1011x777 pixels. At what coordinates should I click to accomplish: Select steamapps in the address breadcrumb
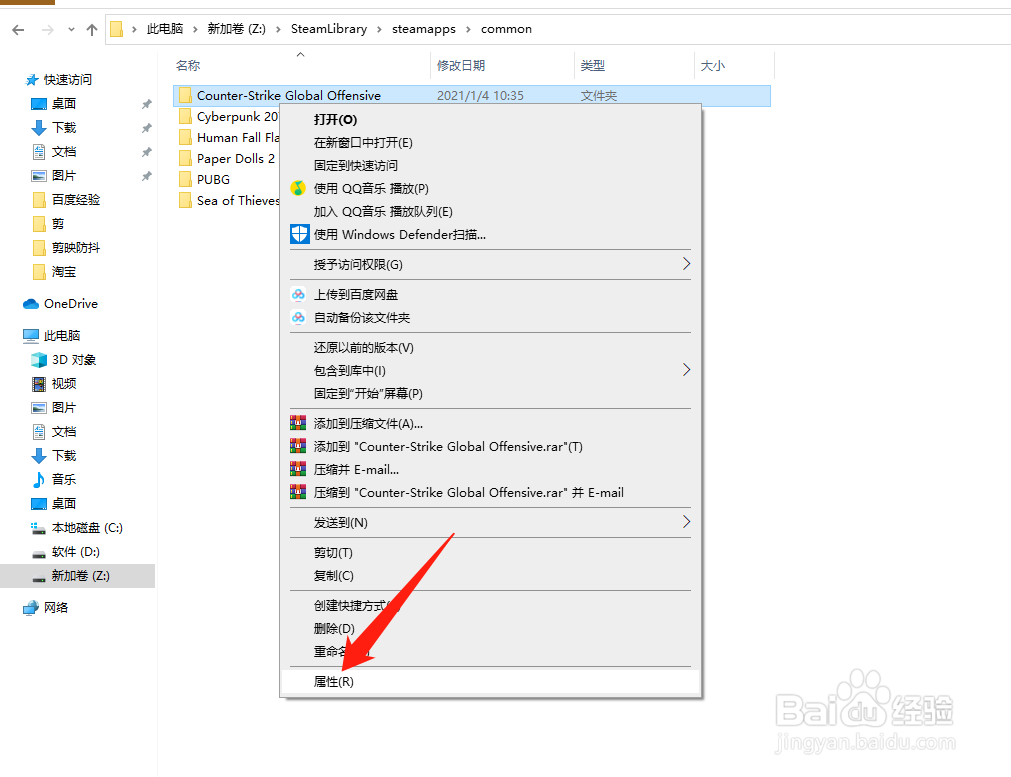(x=424, y=29)
